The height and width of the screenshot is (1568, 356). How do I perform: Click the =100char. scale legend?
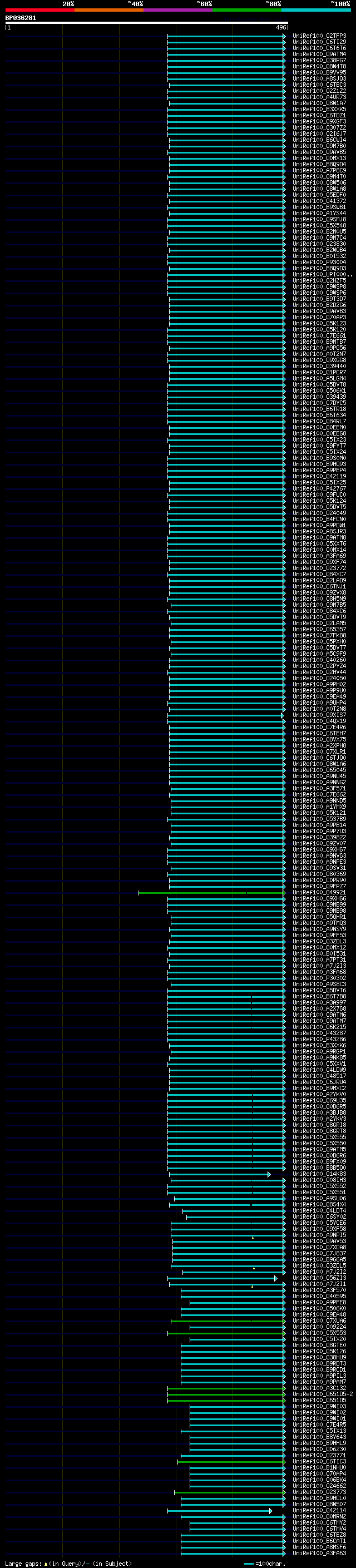(x=265, y=1563)
